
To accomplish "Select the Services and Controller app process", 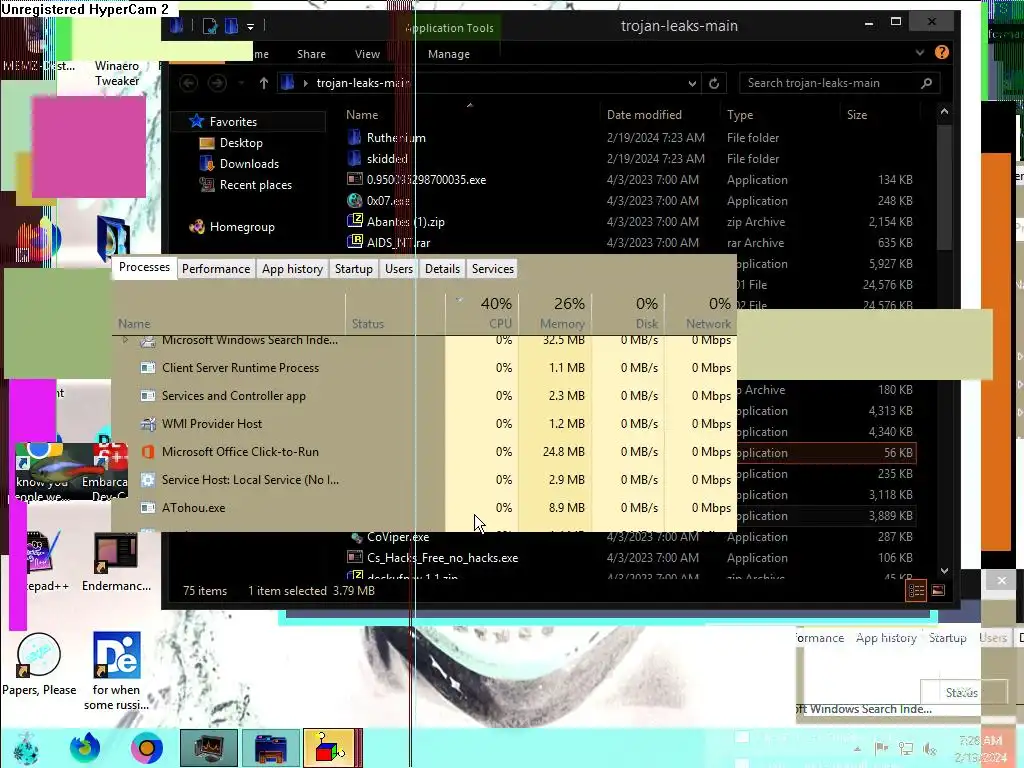I will (x=424, y=396).
